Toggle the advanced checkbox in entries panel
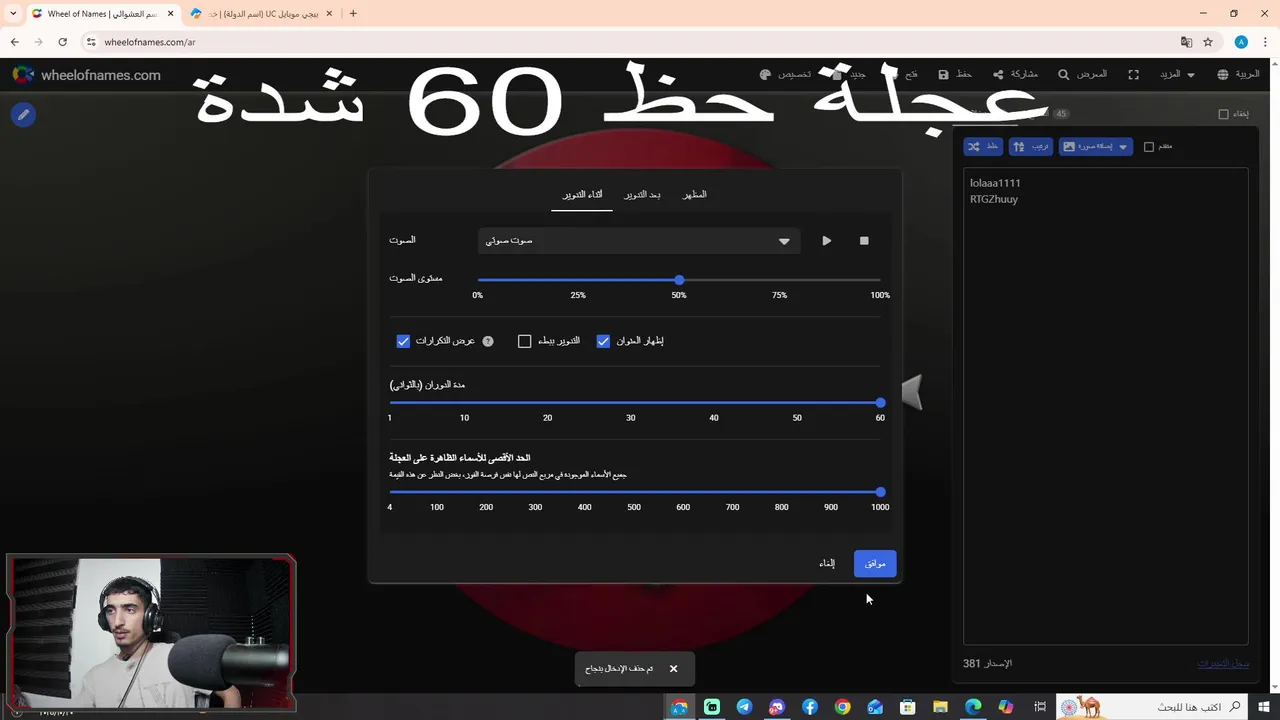 [x=1148, y=147]
